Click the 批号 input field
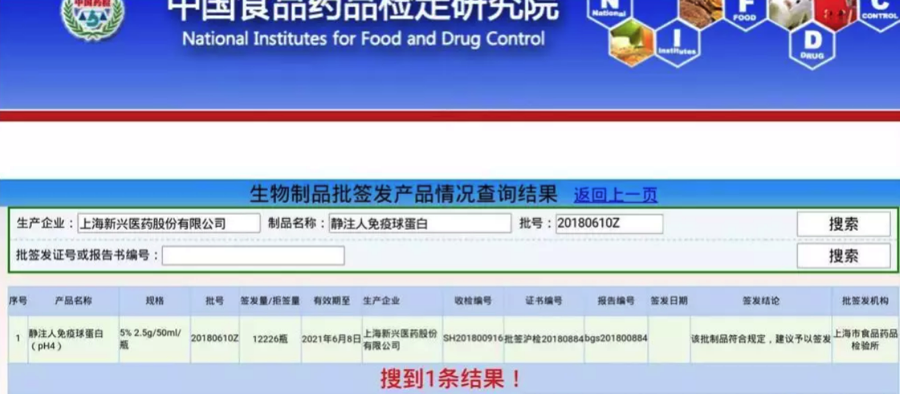Image resolution: width=900 pixels, height=395 pixels. 609,223
